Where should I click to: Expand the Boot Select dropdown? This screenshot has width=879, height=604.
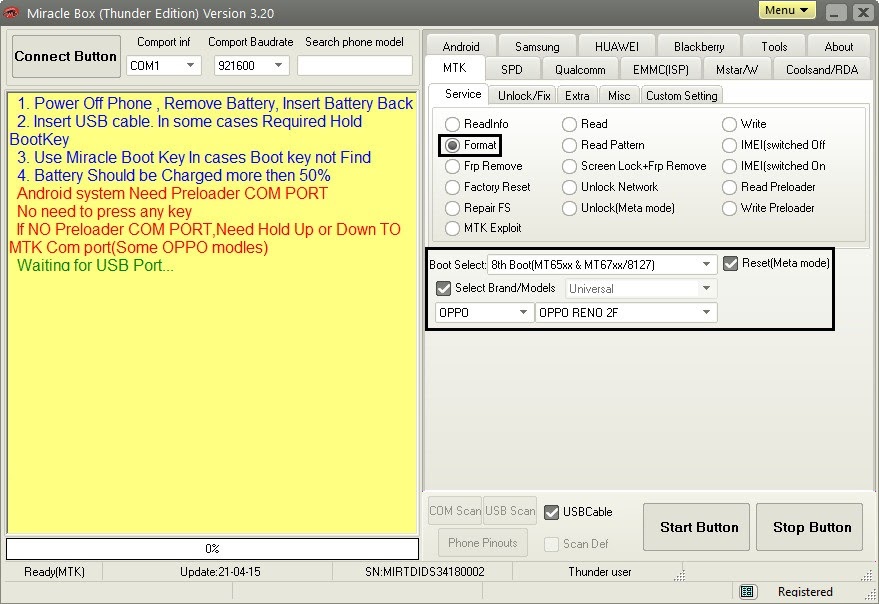602,264
